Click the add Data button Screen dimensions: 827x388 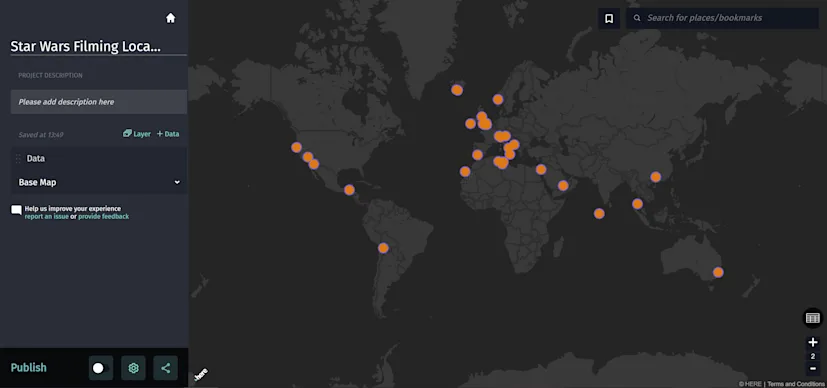[168, 134]
